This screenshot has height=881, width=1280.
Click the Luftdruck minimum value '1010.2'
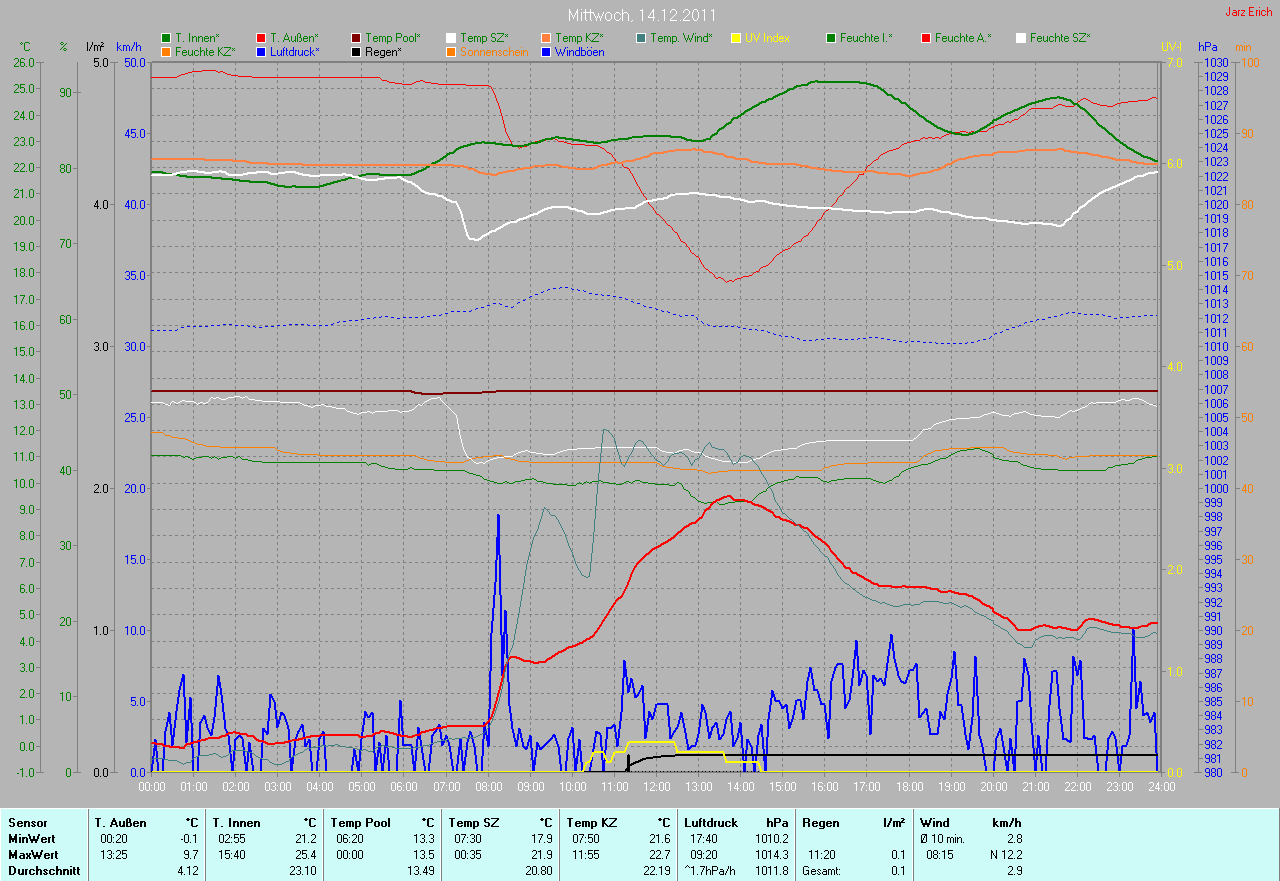[x=770, y=838]
